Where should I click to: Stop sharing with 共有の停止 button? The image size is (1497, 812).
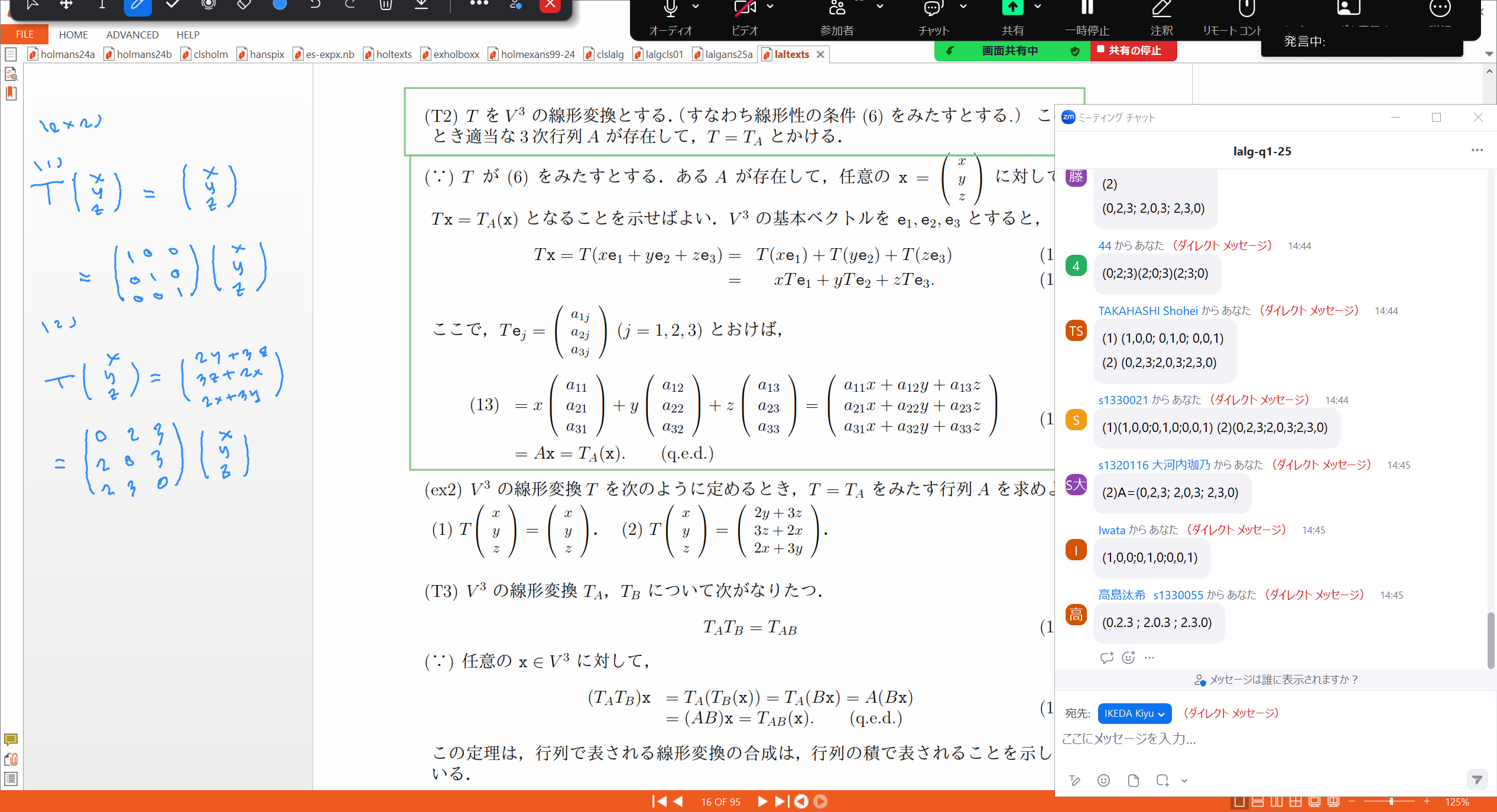coord(1134,51)
